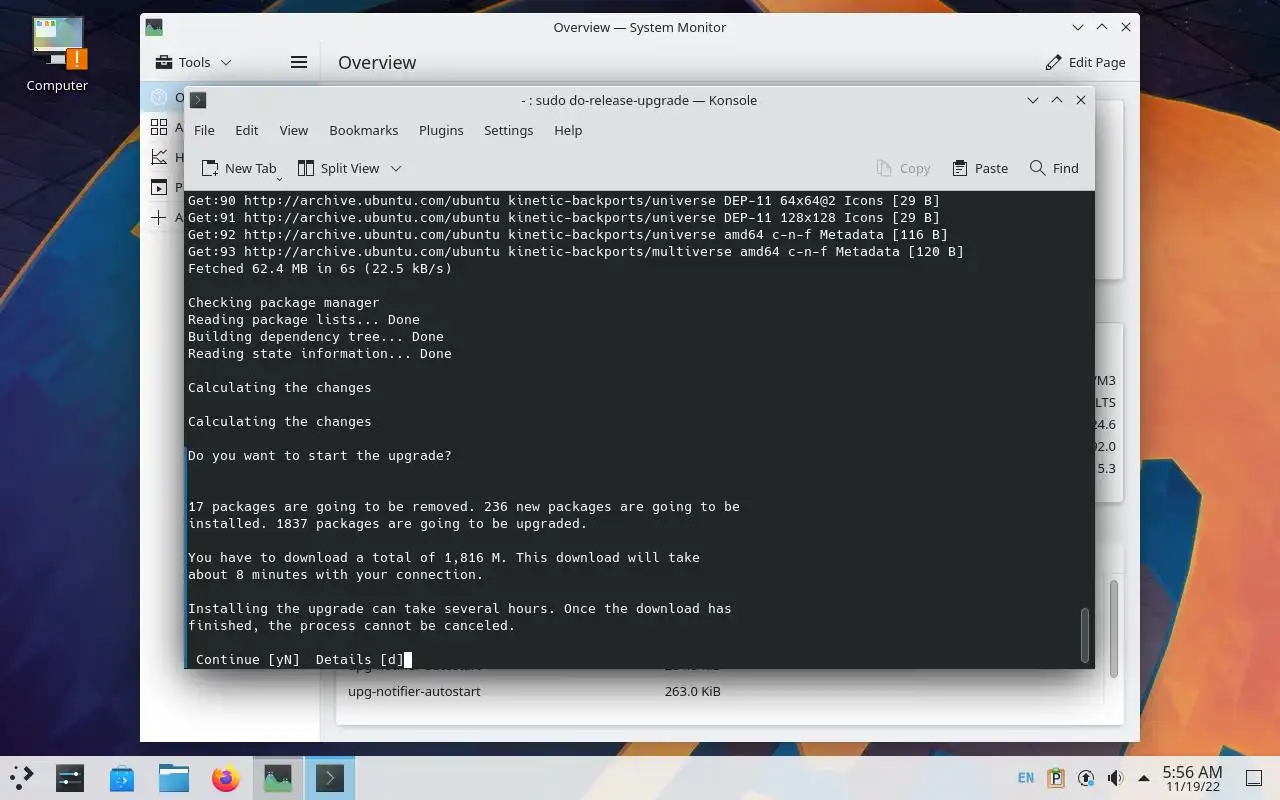Switch to Konsole taskbar entry
Image resolution: width=1280 pixels, height=800 pixels.
(330, 777)
